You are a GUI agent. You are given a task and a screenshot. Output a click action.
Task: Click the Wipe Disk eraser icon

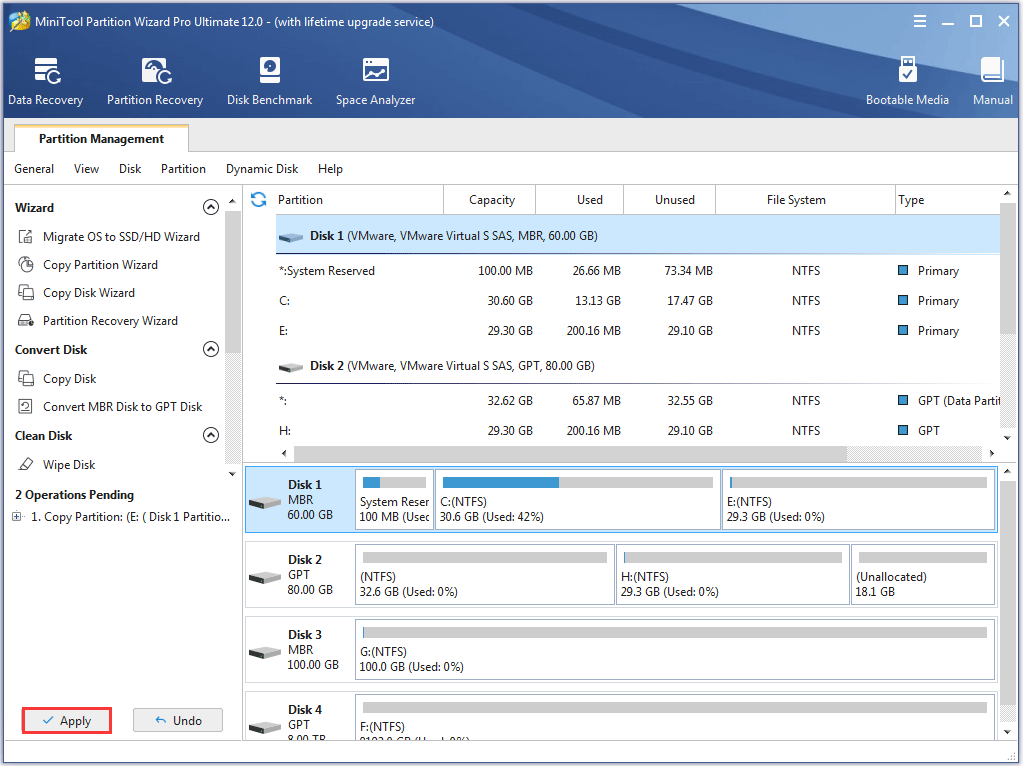click(x=25, y=465)
